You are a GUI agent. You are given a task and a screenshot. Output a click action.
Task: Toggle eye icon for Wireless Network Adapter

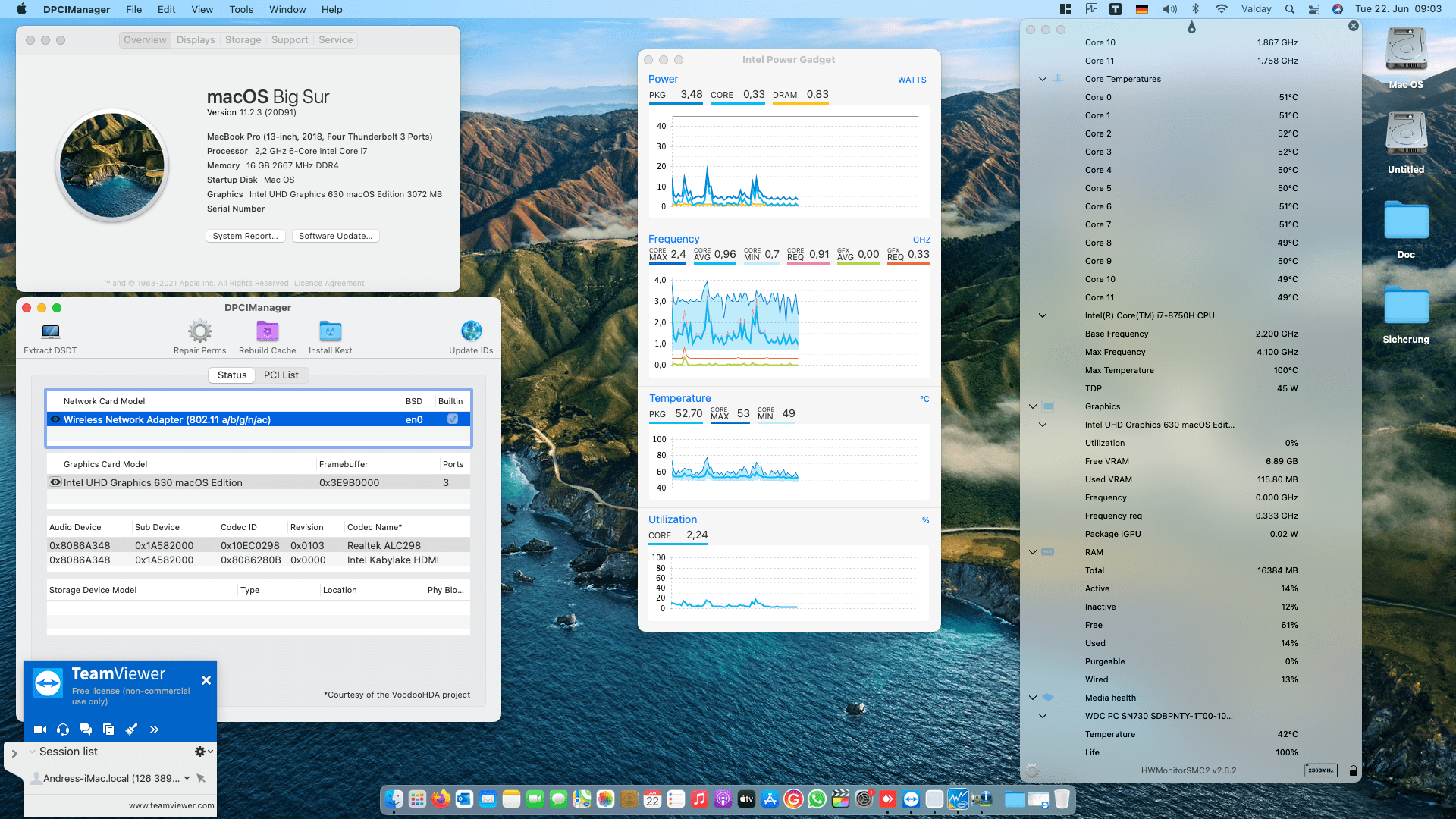point(55,419)
